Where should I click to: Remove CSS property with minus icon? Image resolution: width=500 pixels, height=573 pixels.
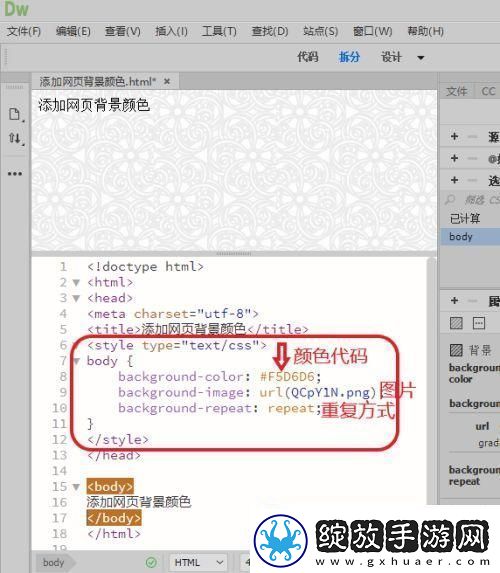coord(473,300)
